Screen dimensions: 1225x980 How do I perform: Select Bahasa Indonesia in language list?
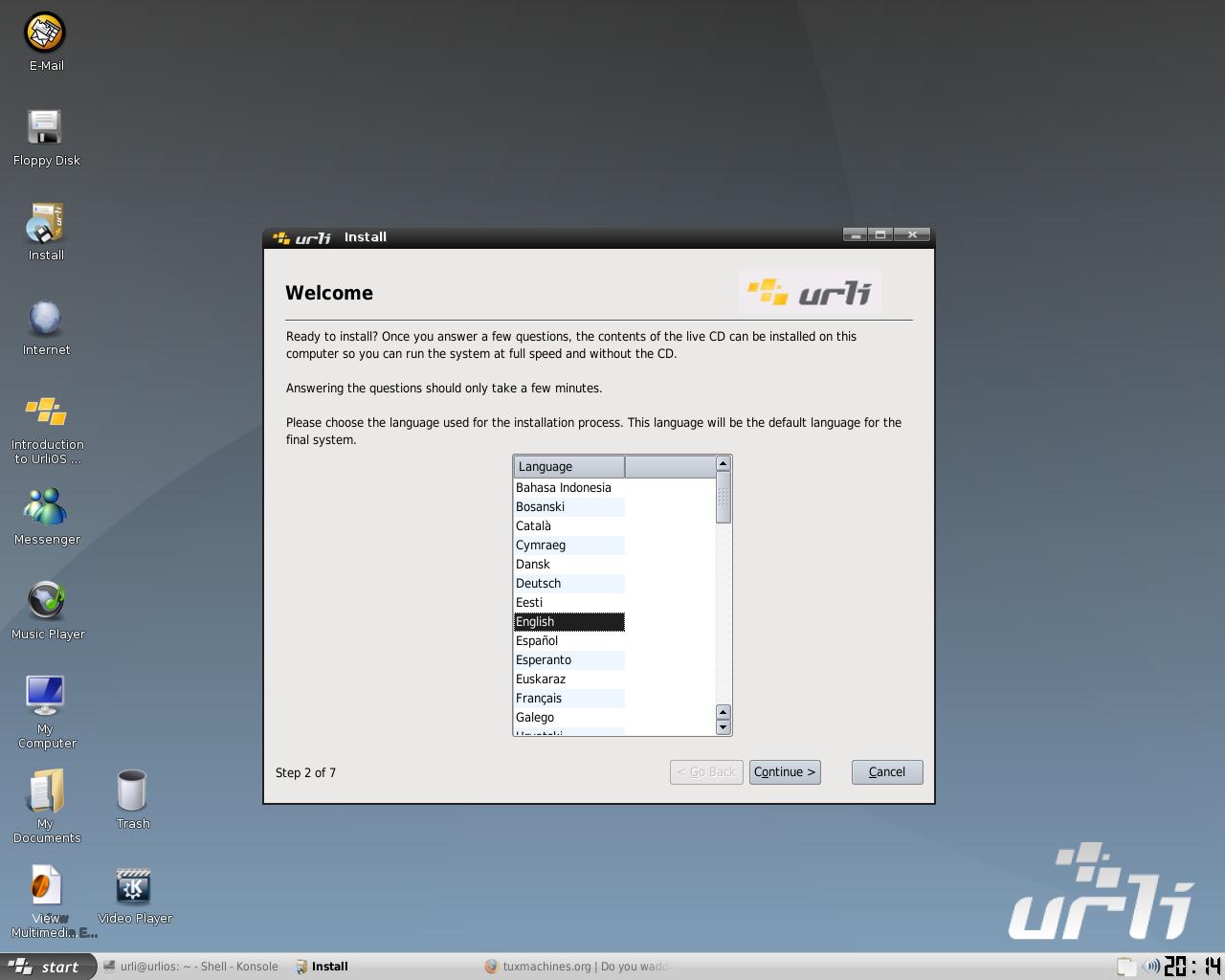[568, 488]
